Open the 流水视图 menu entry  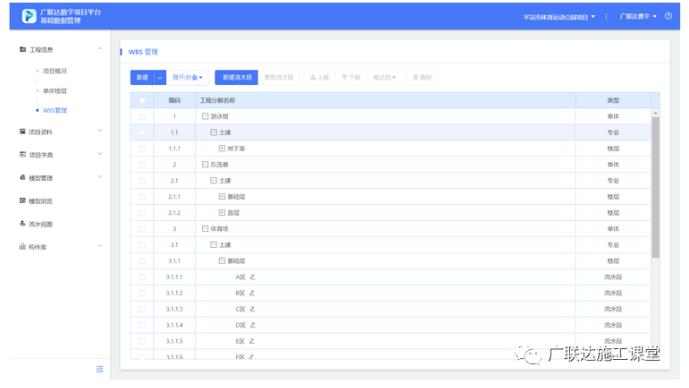tap(40, 224)
